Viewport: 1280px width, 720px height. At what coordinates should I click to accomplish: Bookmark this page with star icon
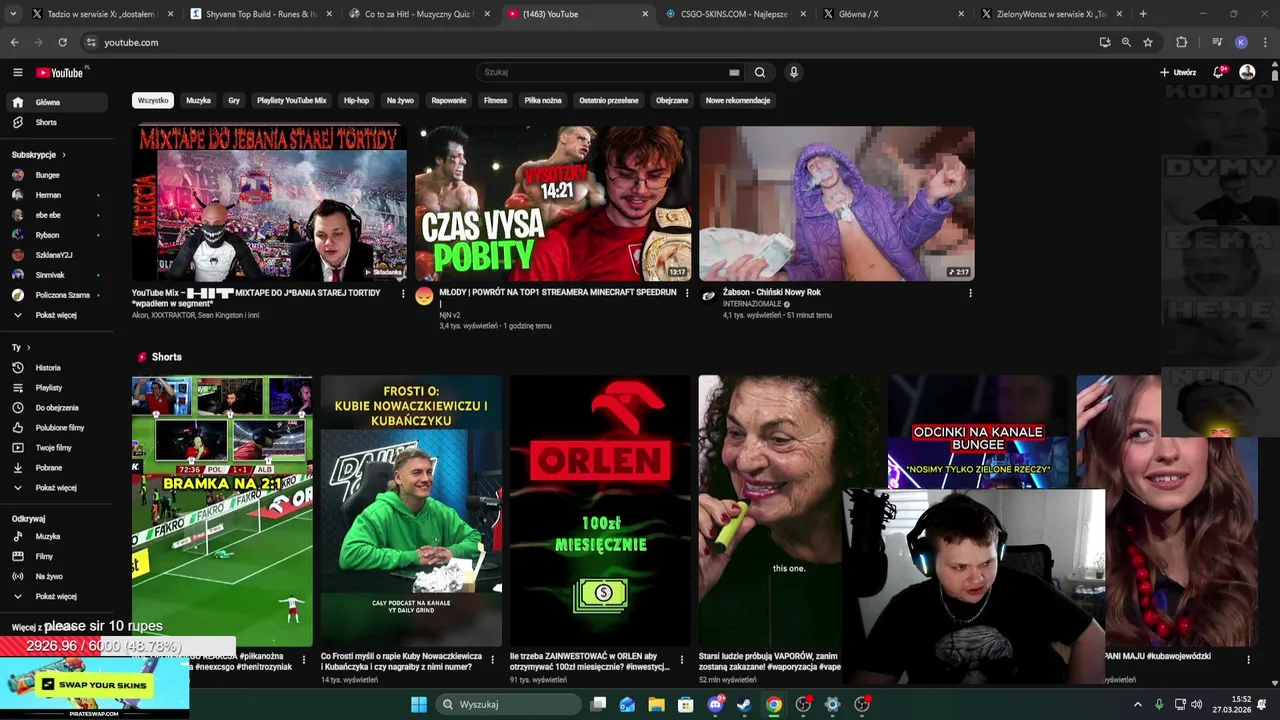[1148, 42]
